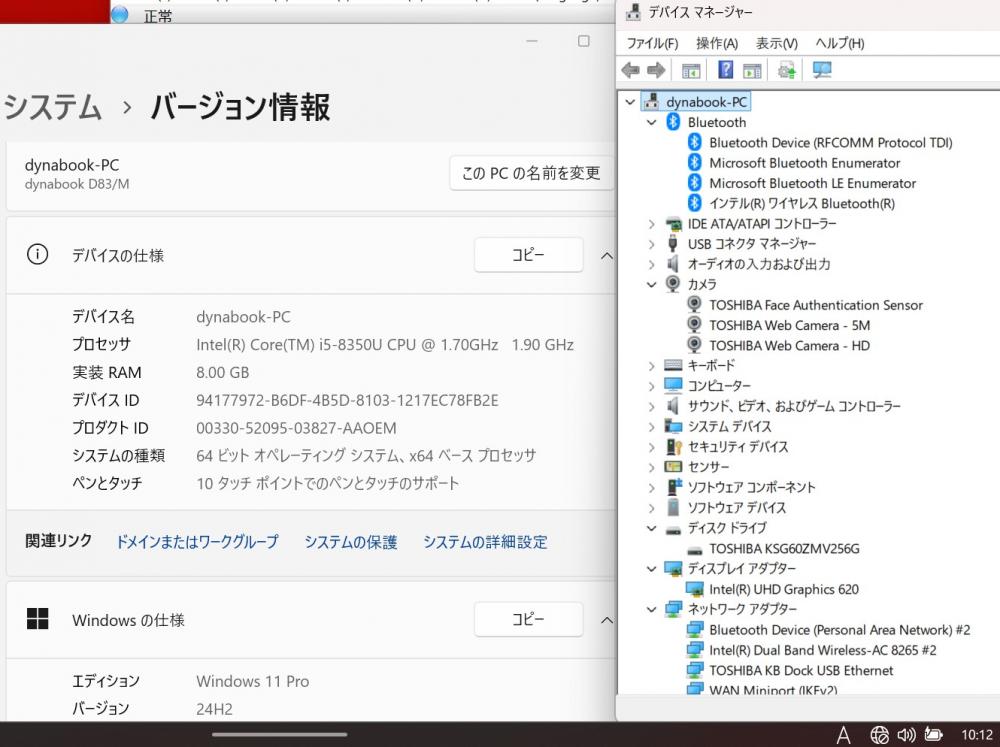Select TOSHIBA KSG60ZMV256G disk drive

784,549
